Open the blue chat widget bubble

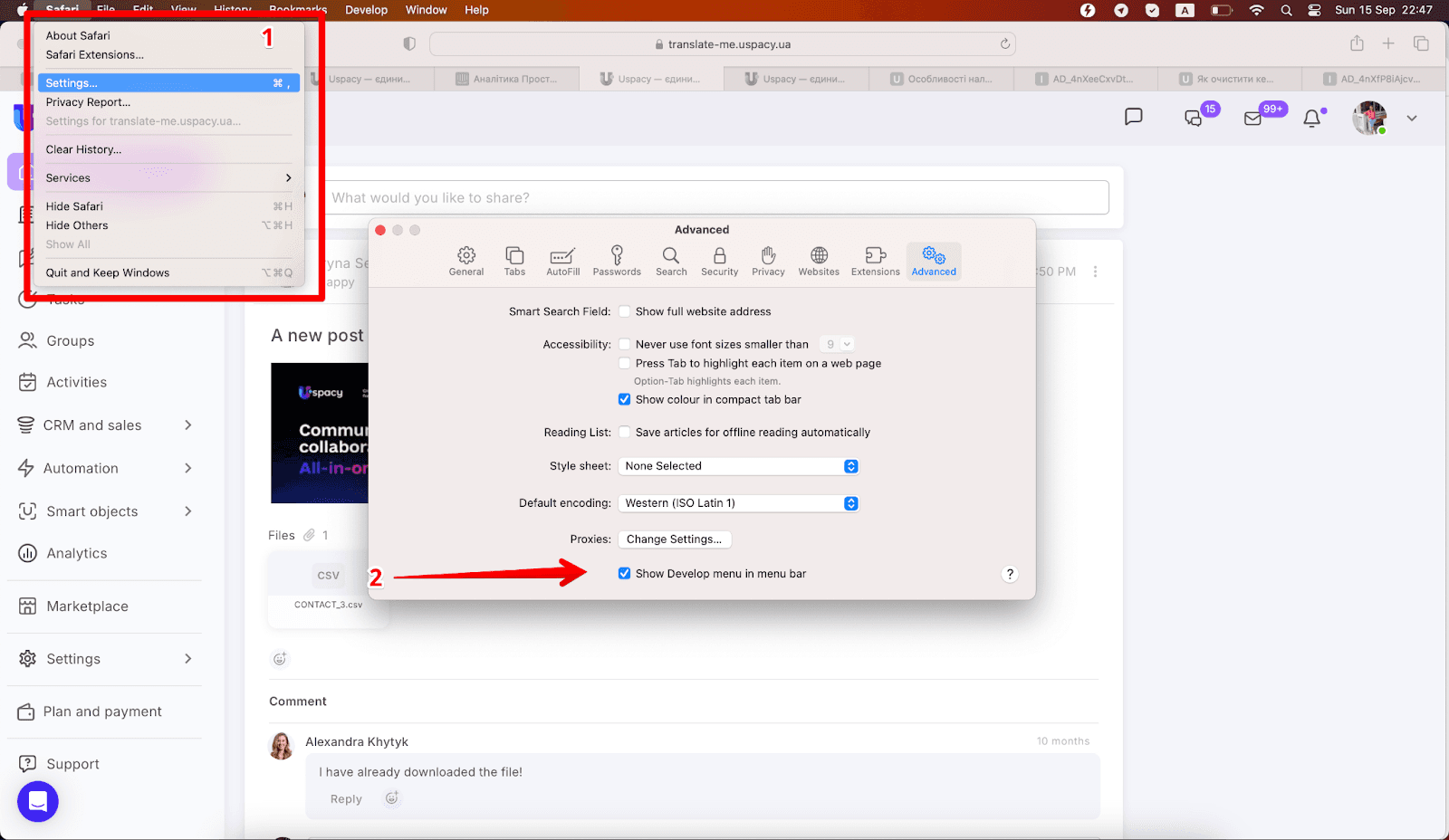pyautogui.click(x=38, y=801)
